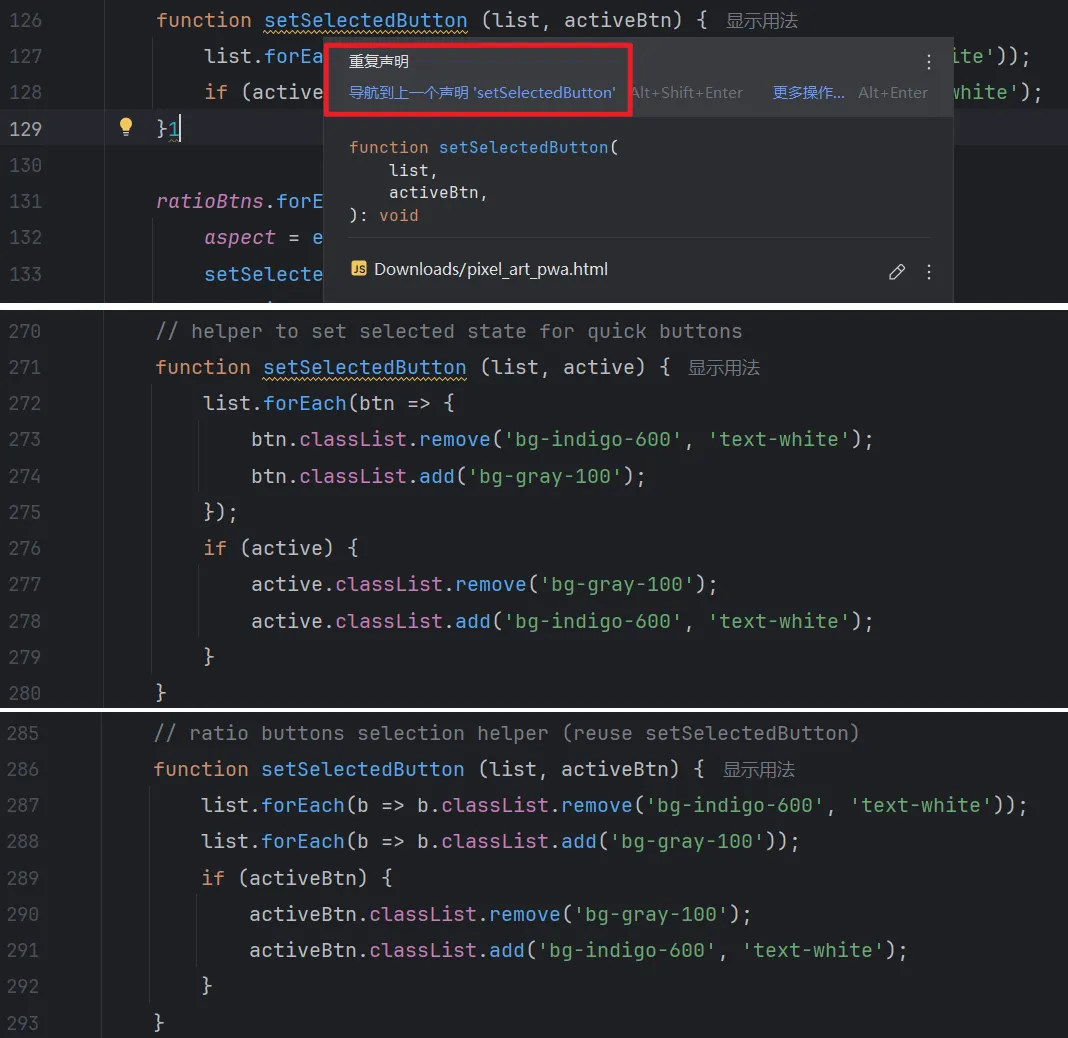Click the helper comment on line 270
The height and width of the screenshot is (1038, 1068).
tap(448, 331)
